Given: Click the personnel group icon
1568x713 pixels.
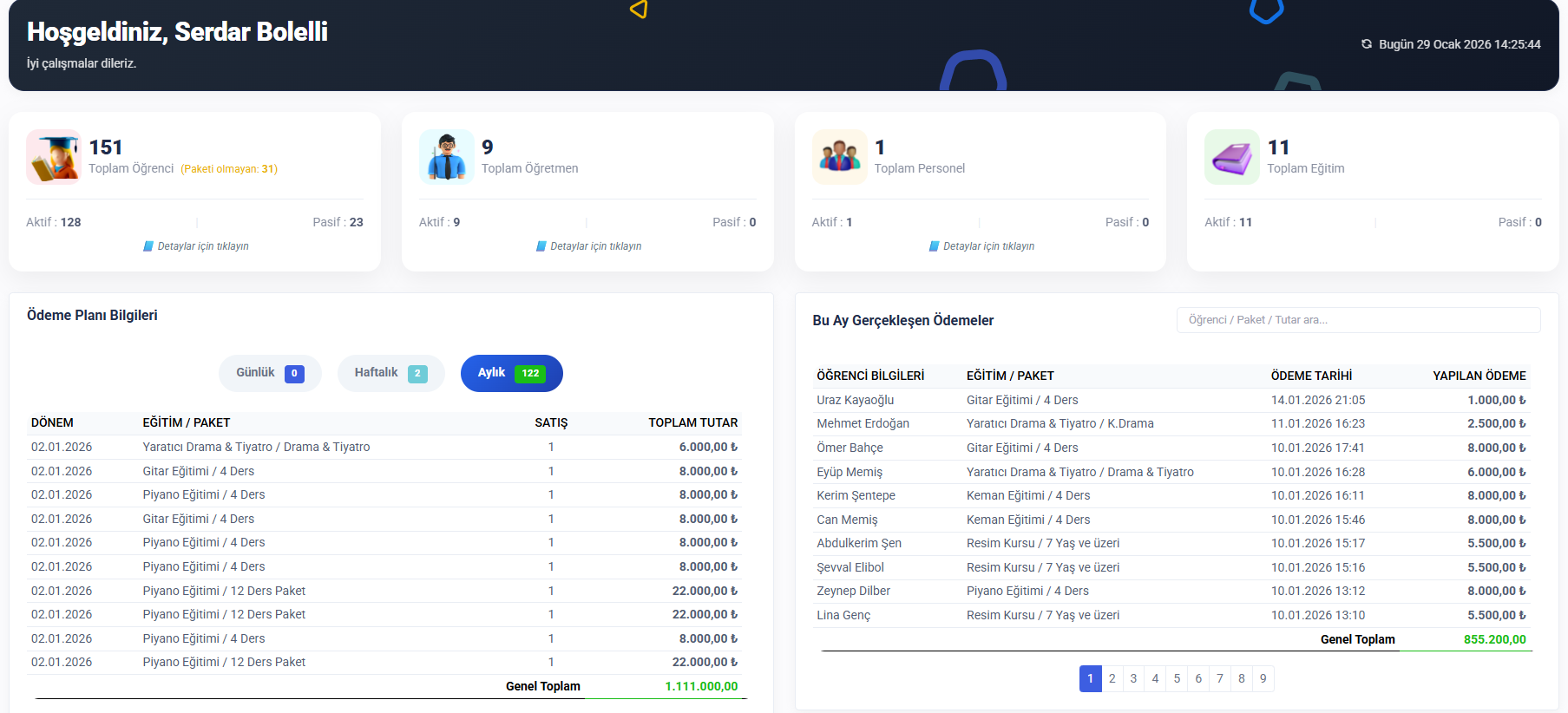Looking at the screenshot, I should [x=839, y=157].
